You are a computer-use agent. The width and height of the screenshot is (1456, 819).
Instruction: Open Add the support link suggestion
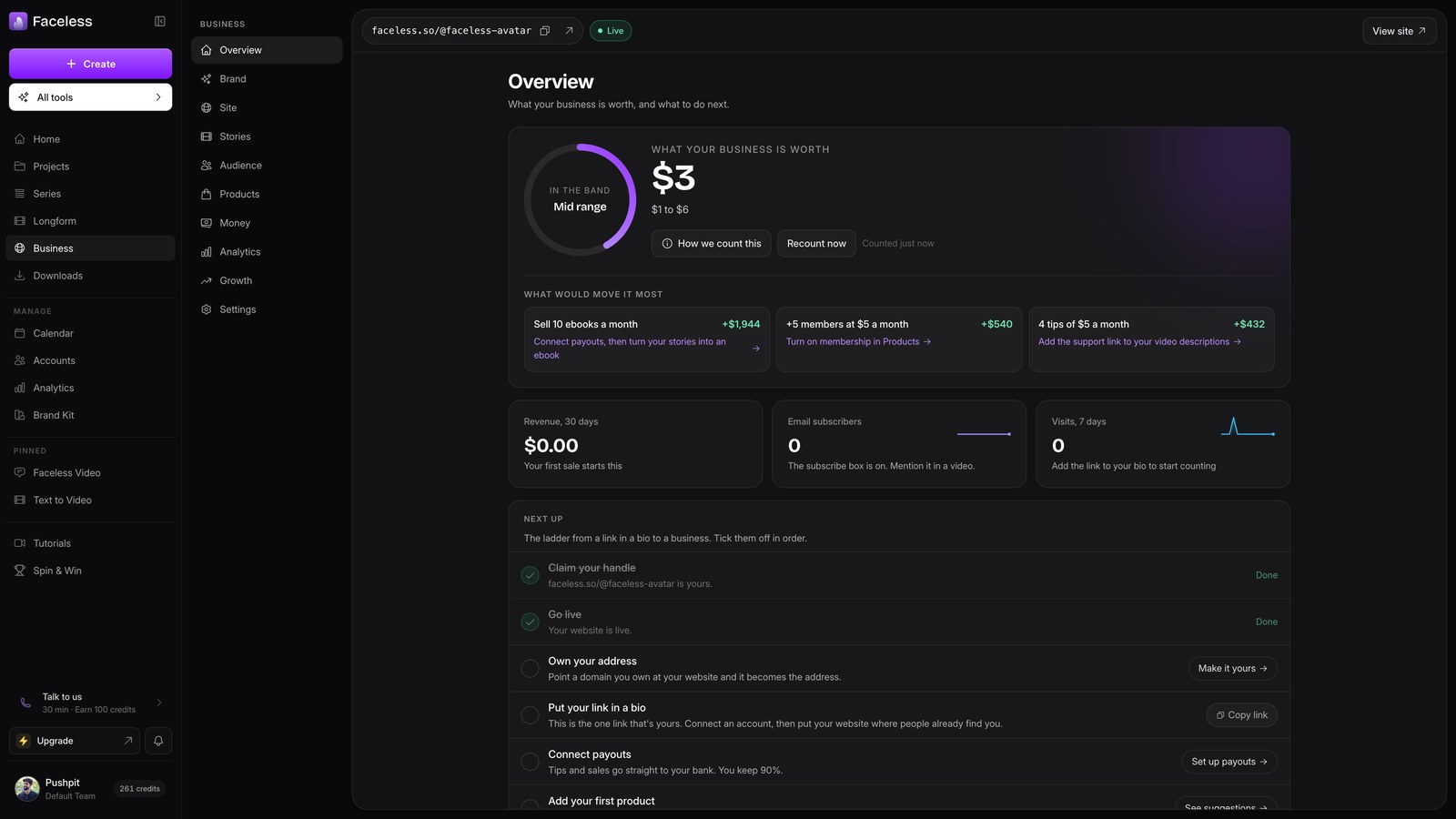click(x=1139, y=342)
